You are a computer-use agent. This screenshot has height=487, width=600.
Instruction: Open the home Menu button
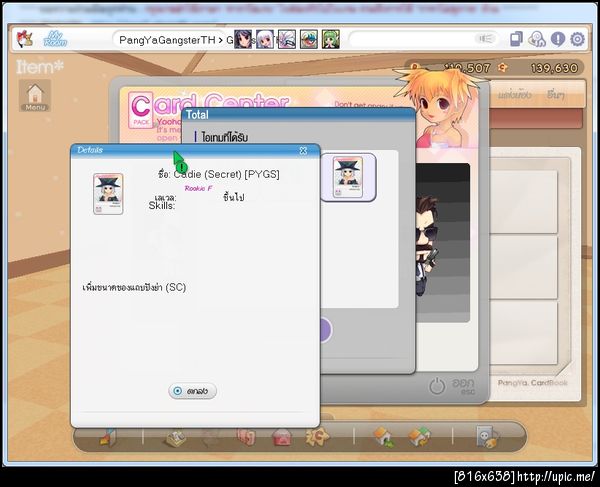pyautogui.click(x=35, y=96)
